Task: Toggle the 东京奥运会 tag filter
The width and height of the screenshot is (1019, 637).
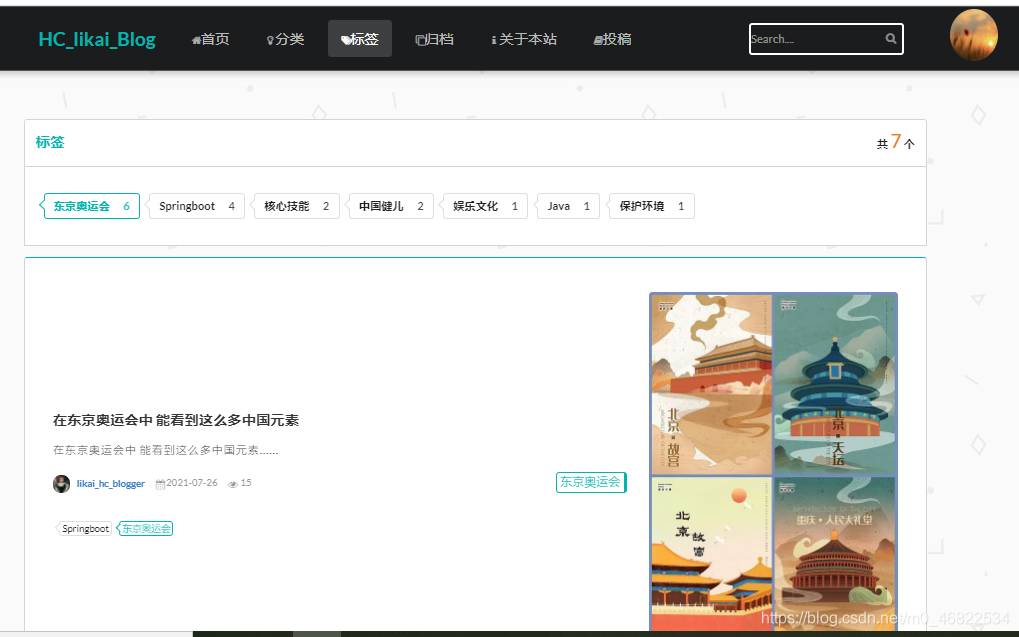Action: 90,206
